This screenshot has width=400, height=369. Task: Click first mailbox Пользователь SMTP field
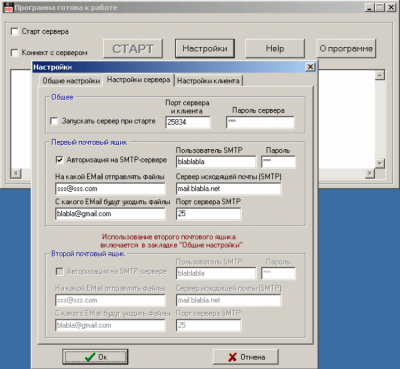click(x=216, y=162)
